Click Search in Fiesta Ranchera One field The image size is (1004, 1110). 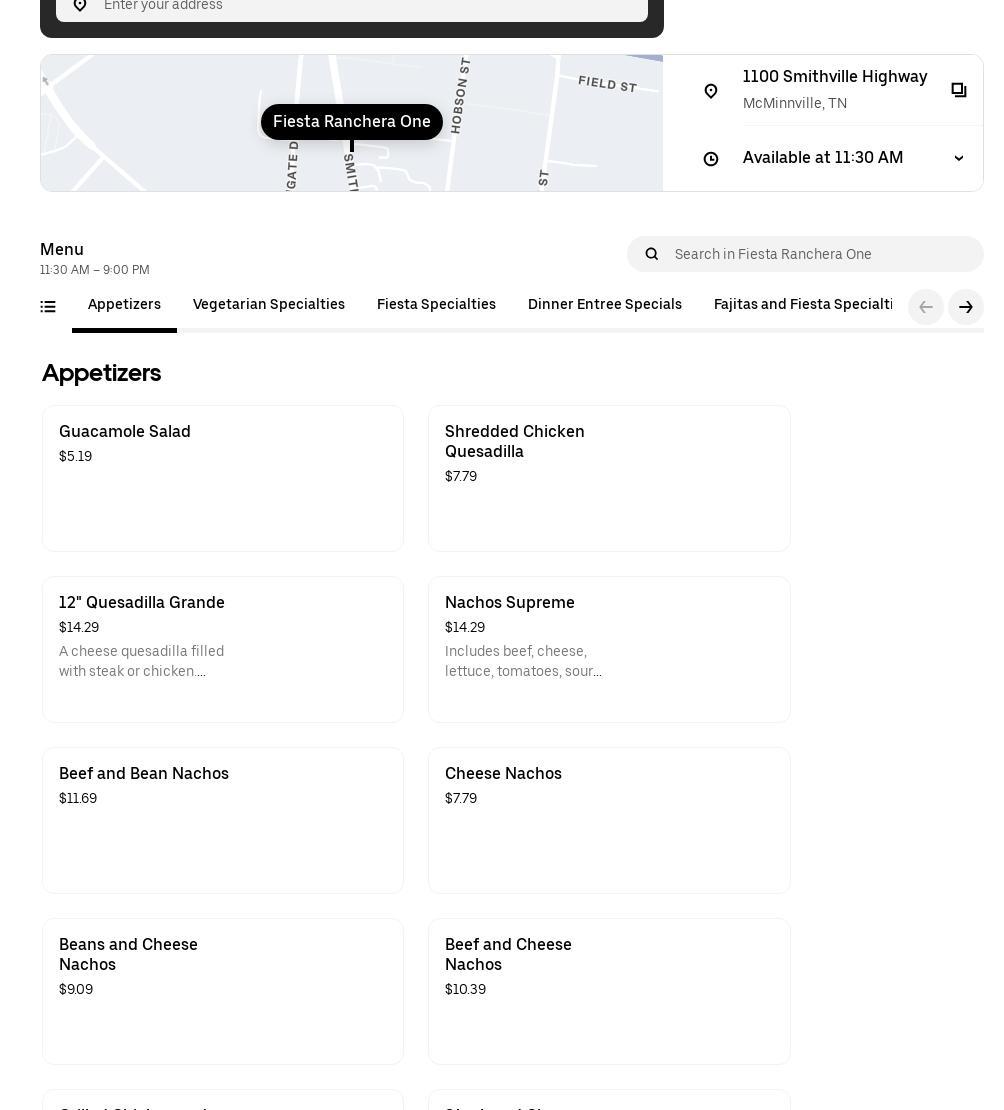pyautogui.click(x=805, y=254)
